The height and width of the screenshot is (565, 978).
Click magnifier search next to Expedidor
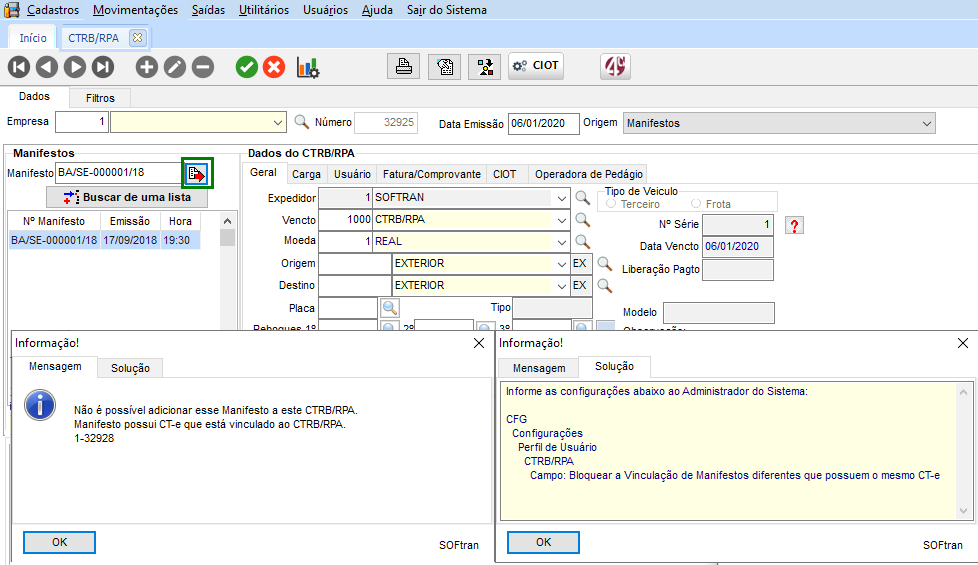(x=582, y=198)
